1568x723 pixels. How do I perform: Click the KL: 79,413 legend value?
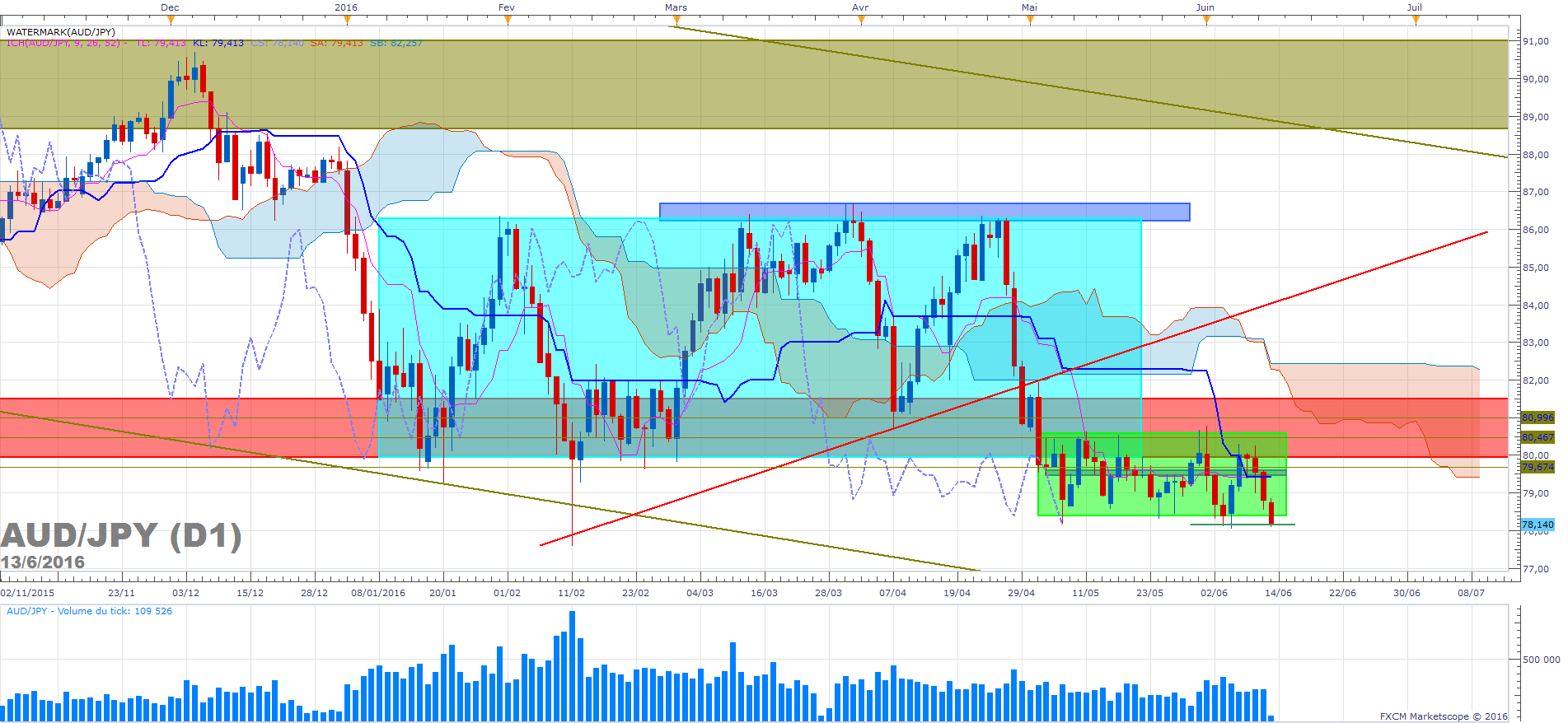[218, 43]
